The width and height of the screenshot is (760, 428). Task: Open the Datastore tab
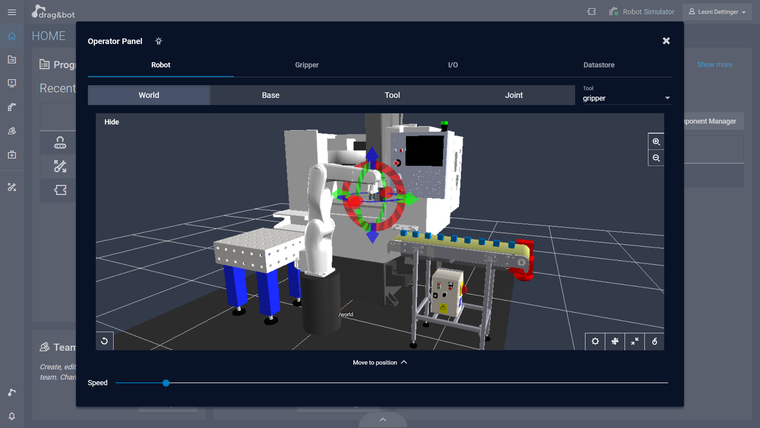click(599, 65)
